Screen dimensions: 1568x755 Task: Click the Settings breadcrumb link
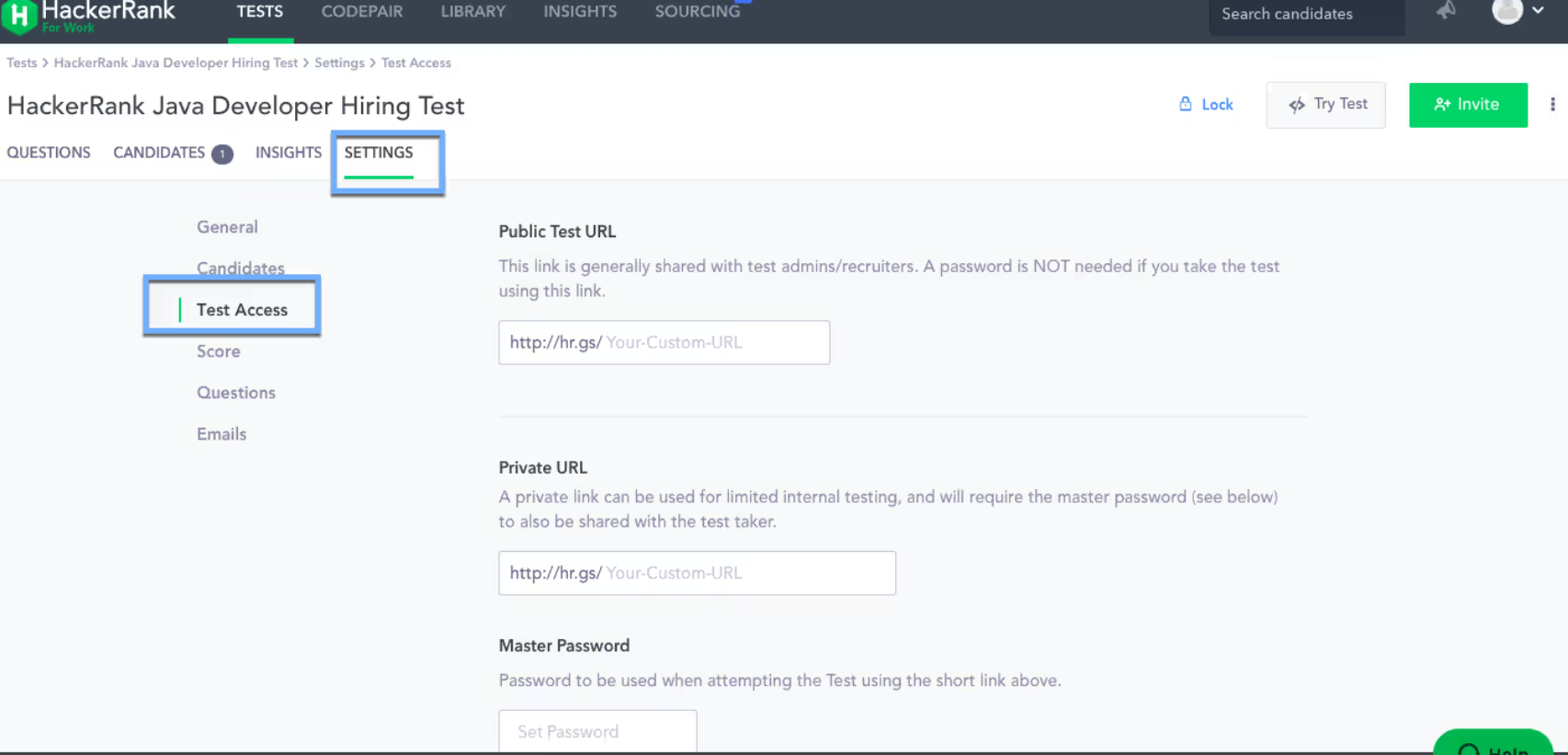pos(339,63)
